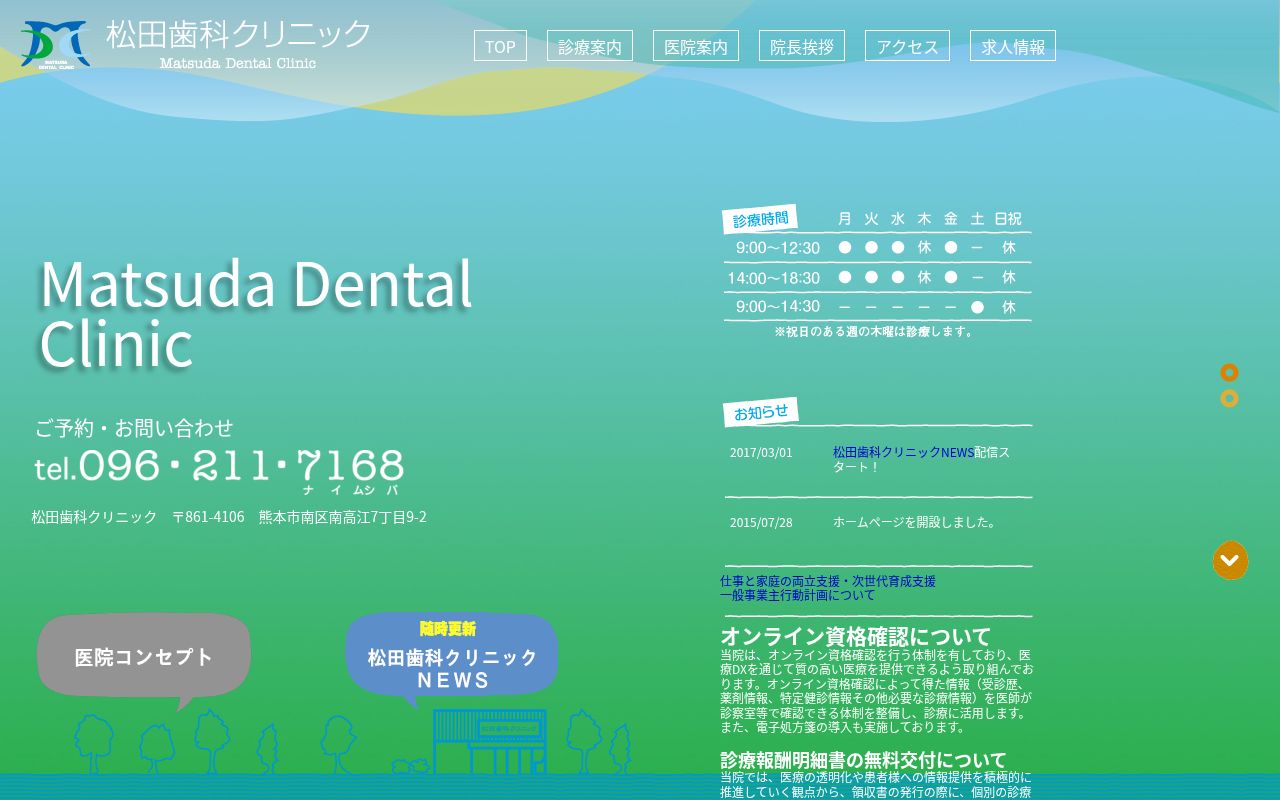Click the clinic address 熊本市南区南高江7丁目9-2
The height and width of the screenshot is (800, 1280).
click(x=343, y=517)
